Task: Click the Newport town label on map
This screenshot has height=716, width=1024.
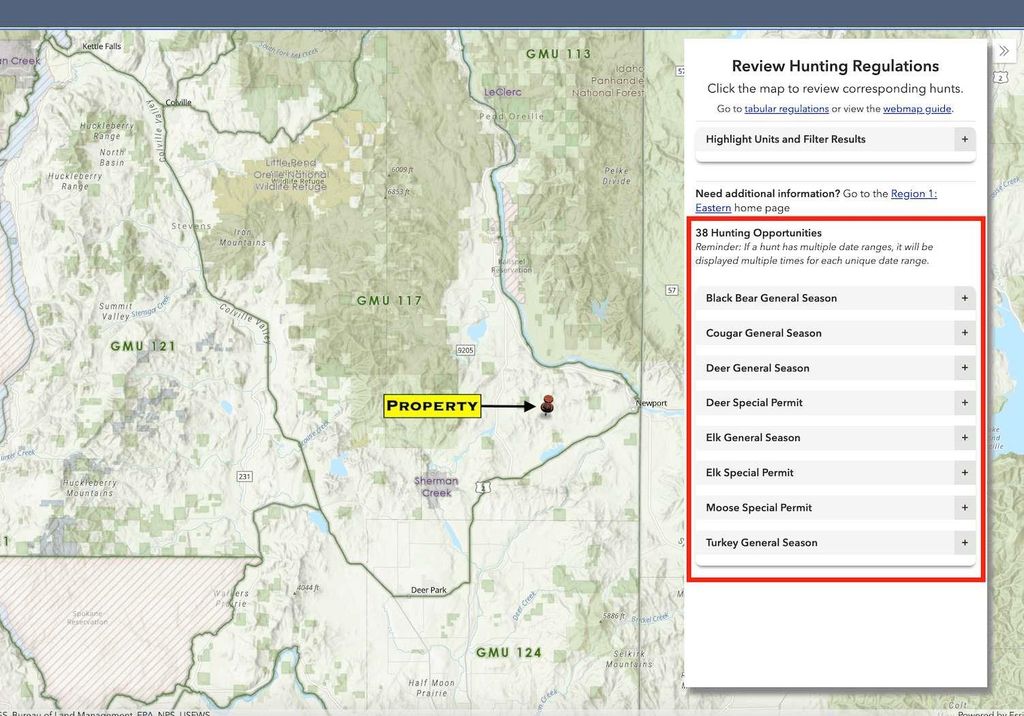Action: point(651,404)
